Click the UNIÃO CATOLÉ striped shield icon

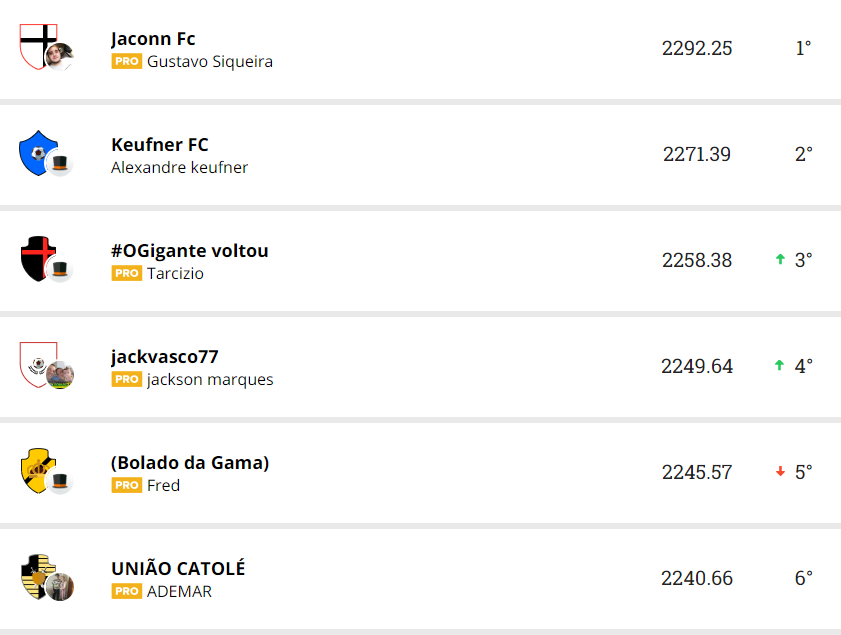coord(37,575)
